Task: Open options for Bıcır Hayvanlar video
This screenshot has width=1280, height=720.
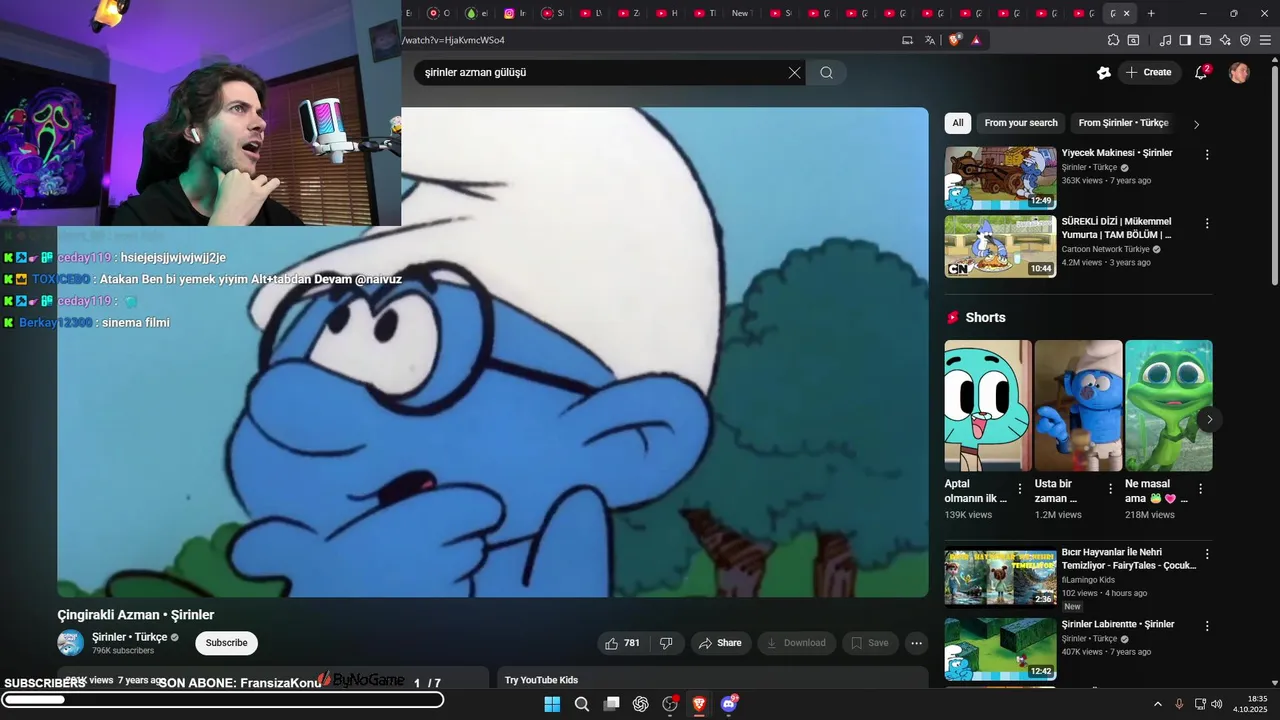Action: tap(1207, 554)
